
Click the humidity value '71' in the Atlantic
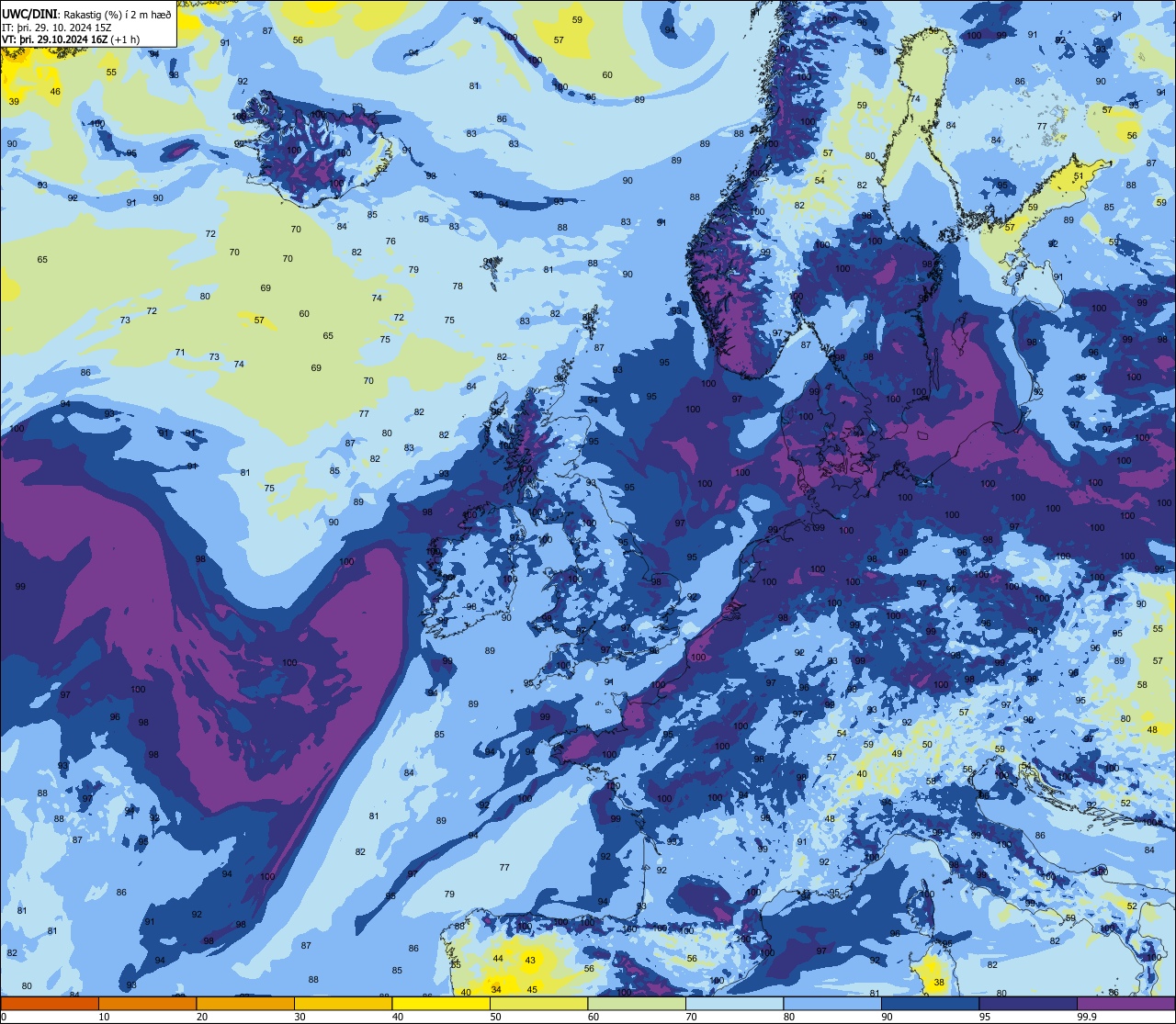click(180, 353)
